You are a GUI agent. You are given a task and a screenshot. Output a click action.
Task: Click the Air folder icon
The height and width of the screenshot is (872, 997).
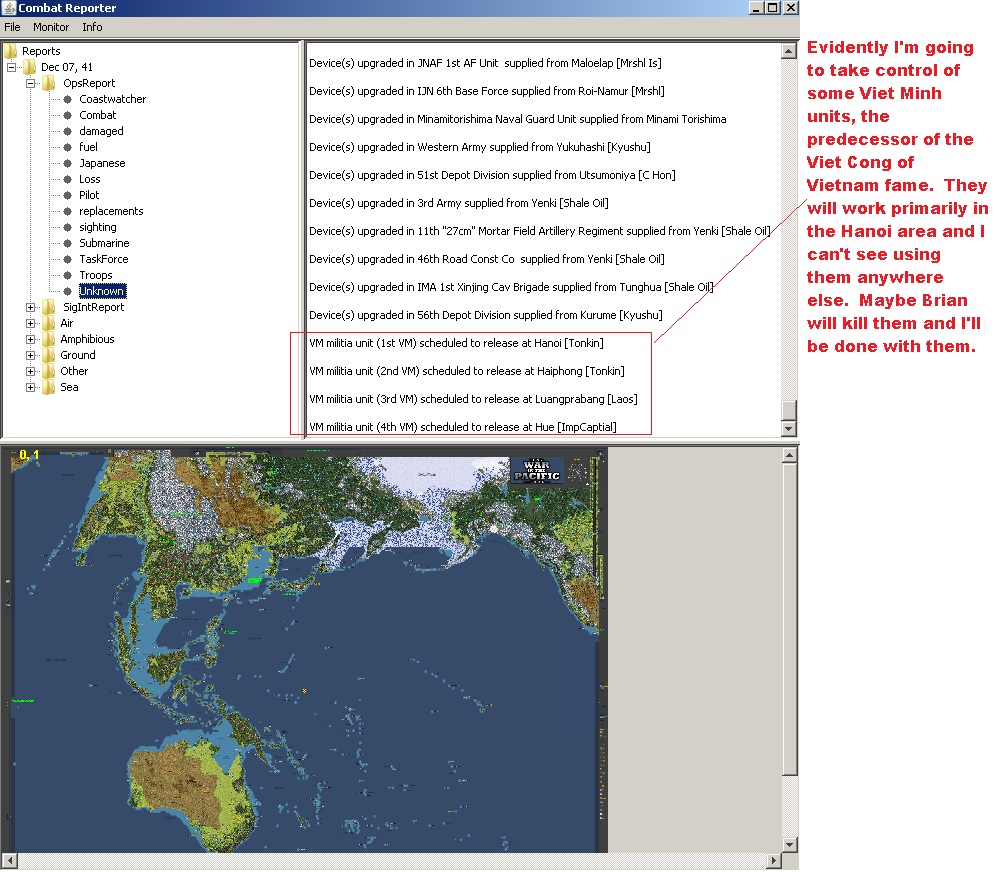(49, 323)
